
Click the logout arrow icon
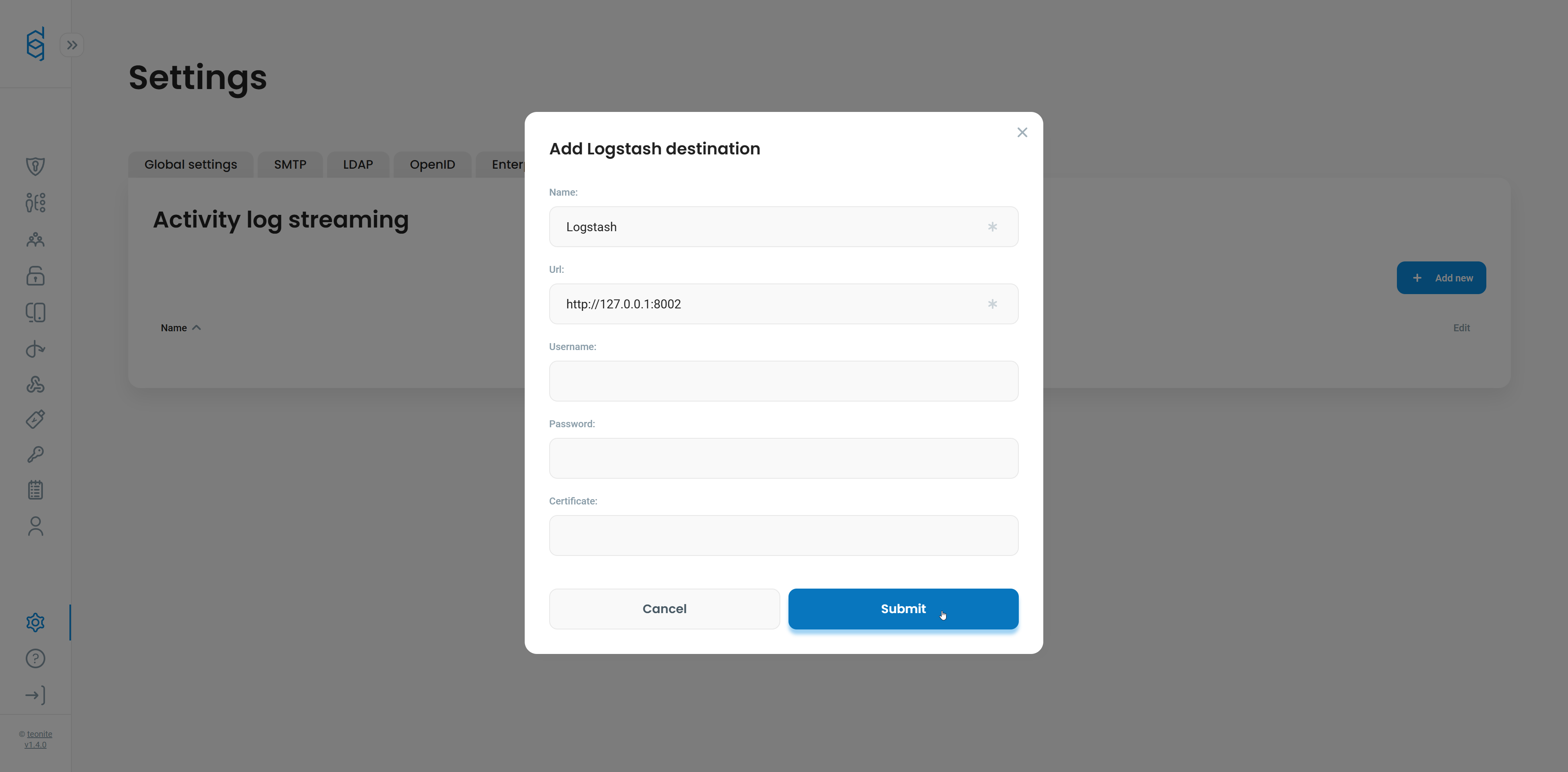[35, 695]
